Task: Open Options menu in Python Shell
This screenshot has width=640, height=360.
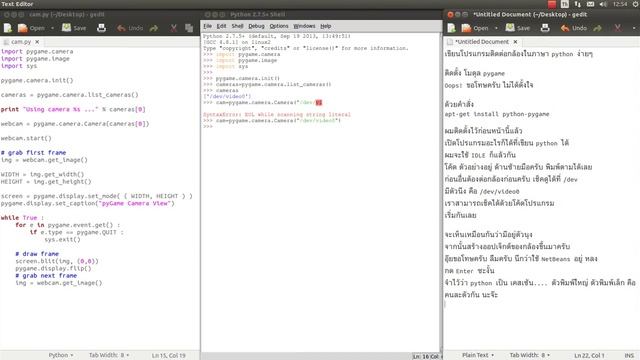Action: pos(279,26)
